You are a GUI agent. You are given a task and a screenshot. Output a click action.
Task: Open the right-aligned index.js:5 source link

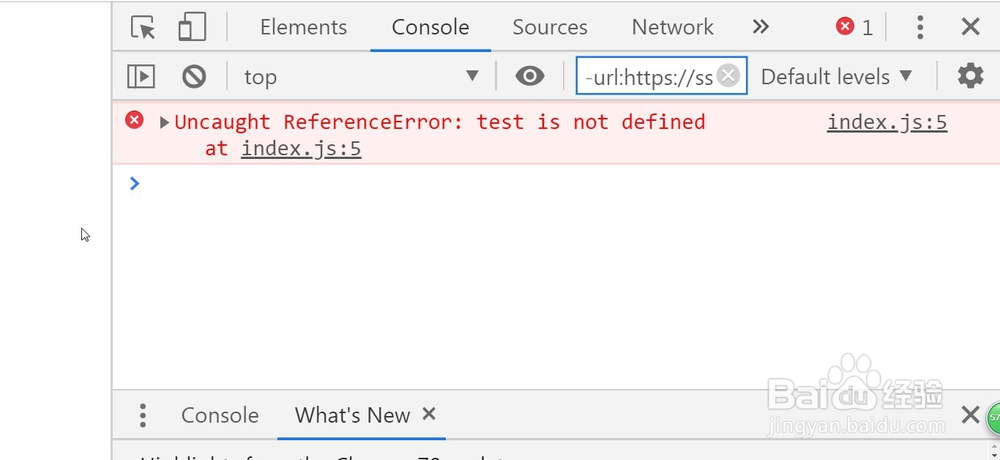(887, 122)
